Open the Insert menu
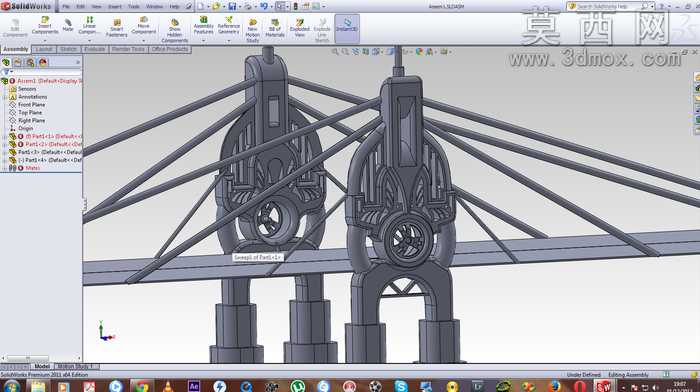This screenshot has width=700, height=392. coord(114,6)
